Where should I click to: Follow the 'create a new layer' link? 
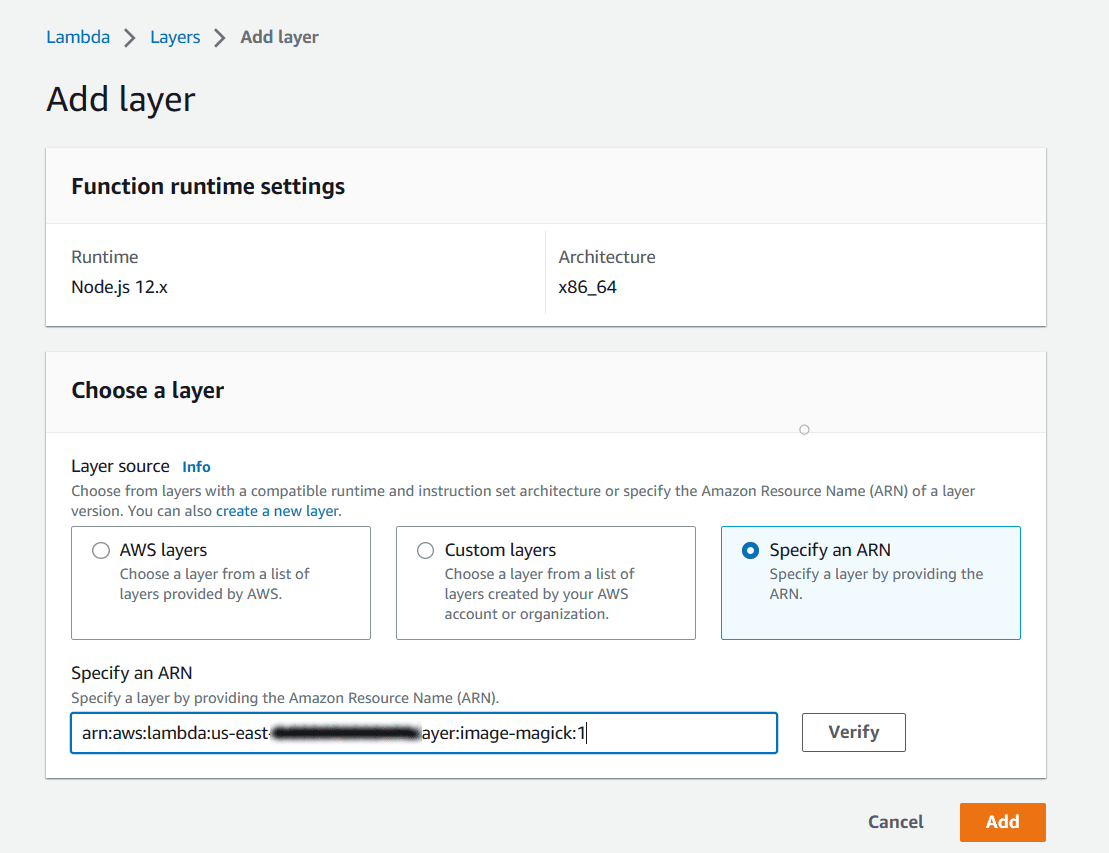coord(277,511)
